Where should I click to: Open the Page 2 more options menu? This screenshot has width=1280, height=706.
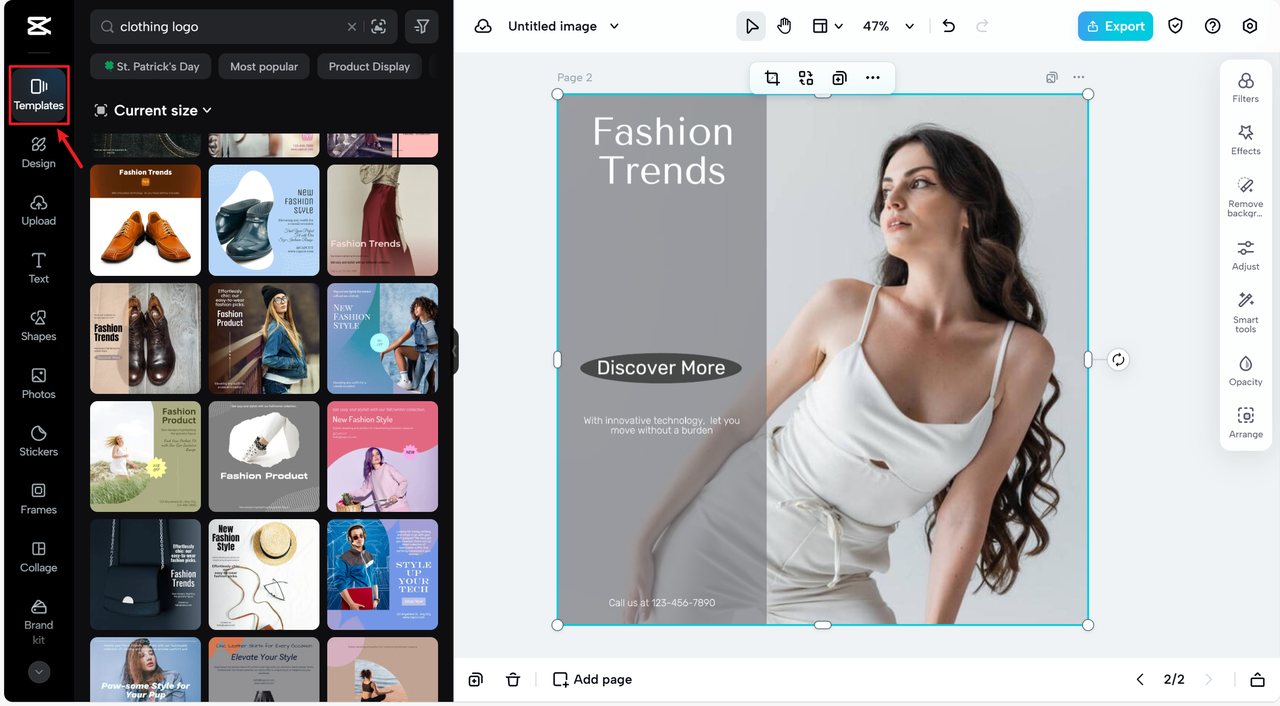[x=1078, y=77]
